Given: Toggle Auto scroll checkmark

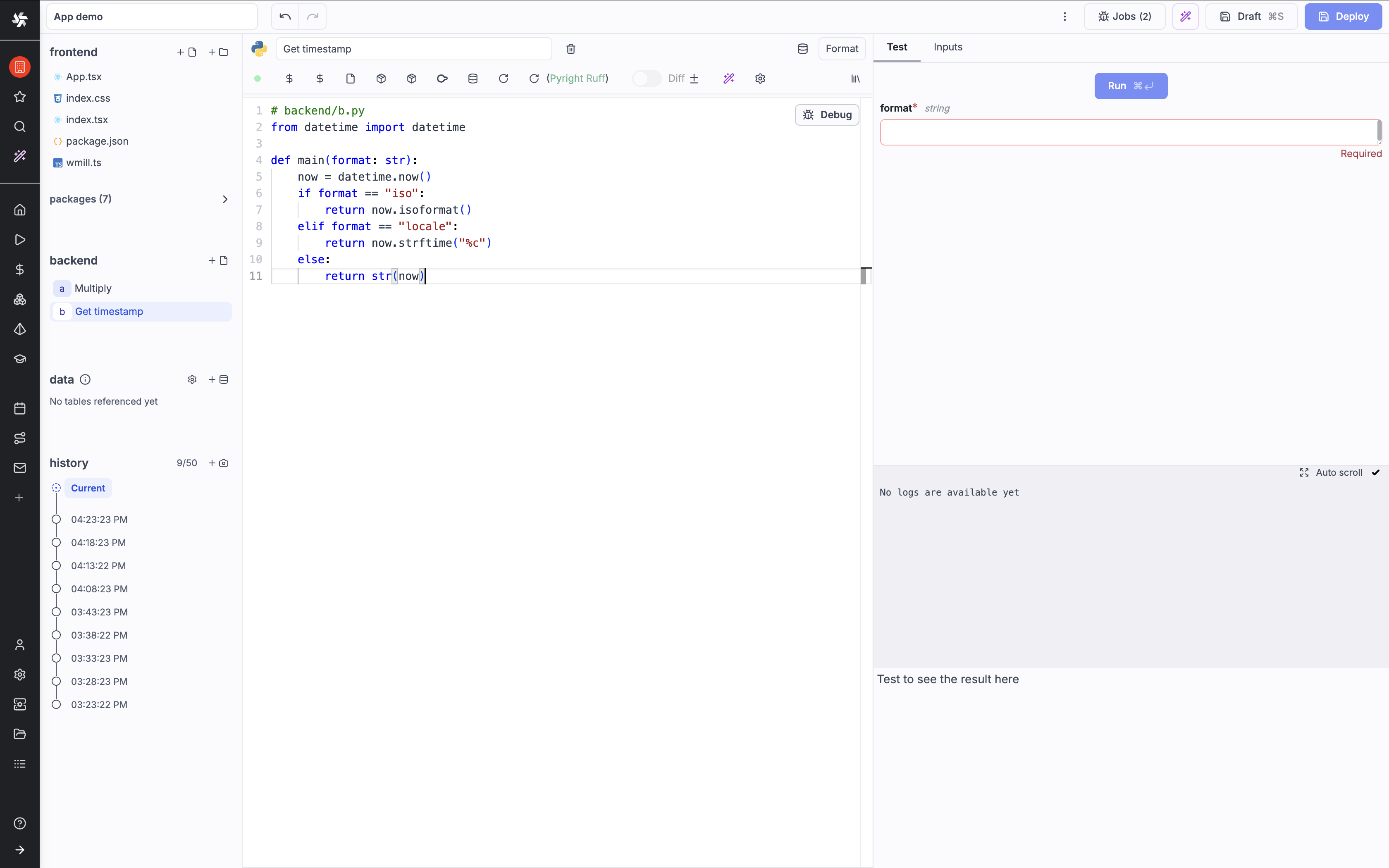Looking at the screenshot, I should coord(1375,472).
